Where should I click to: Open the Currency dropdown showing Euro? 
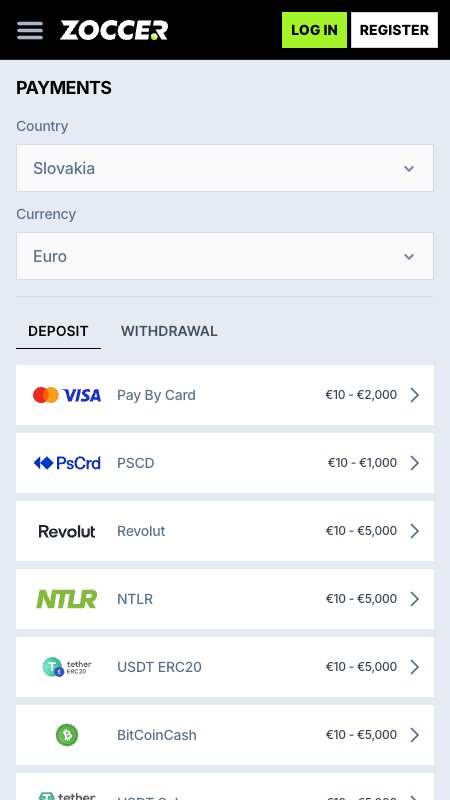point(225,256)
